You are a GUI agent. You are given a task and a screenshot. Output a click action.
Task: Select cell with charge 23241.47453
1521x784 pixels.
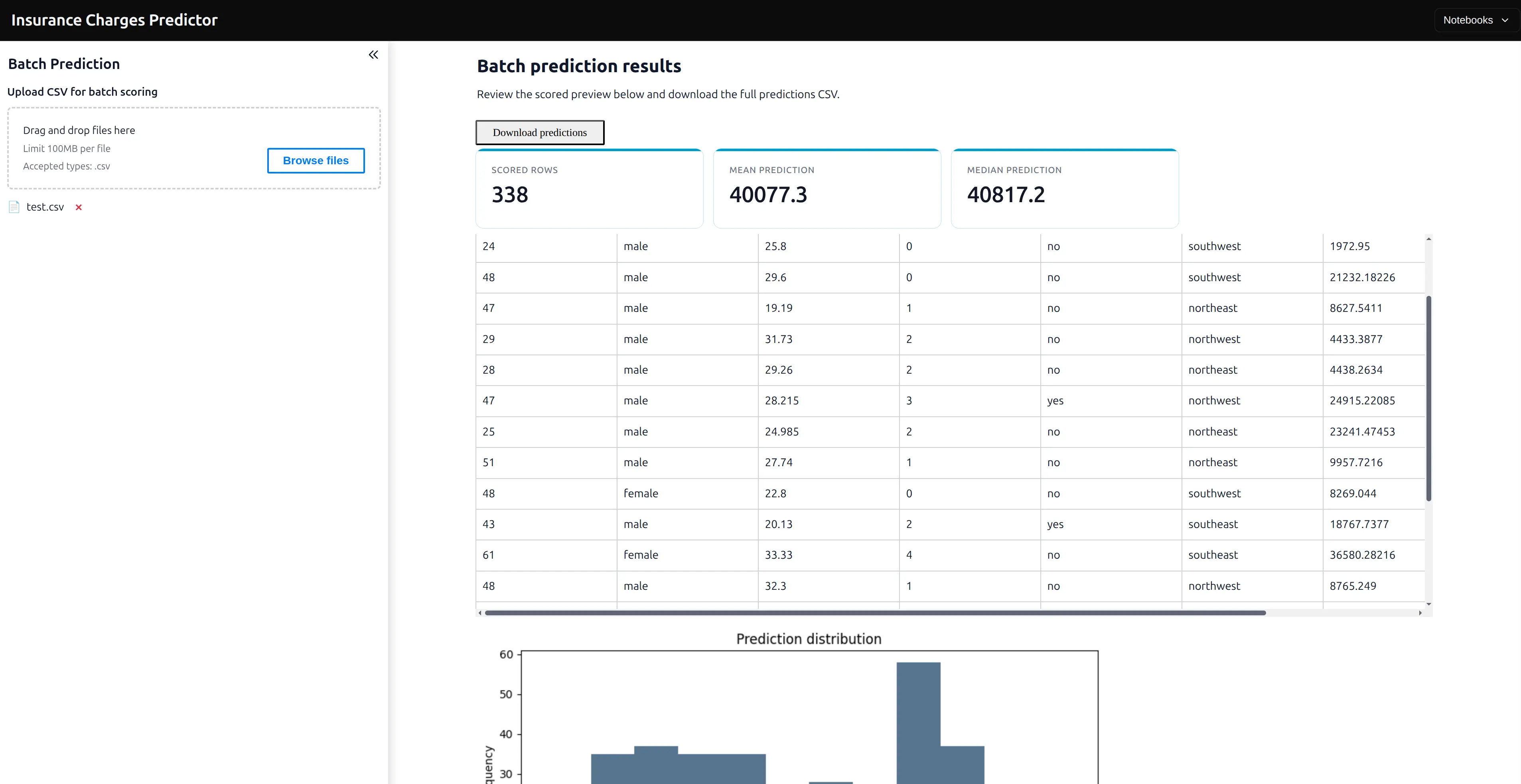click(x=1373, y=431)
